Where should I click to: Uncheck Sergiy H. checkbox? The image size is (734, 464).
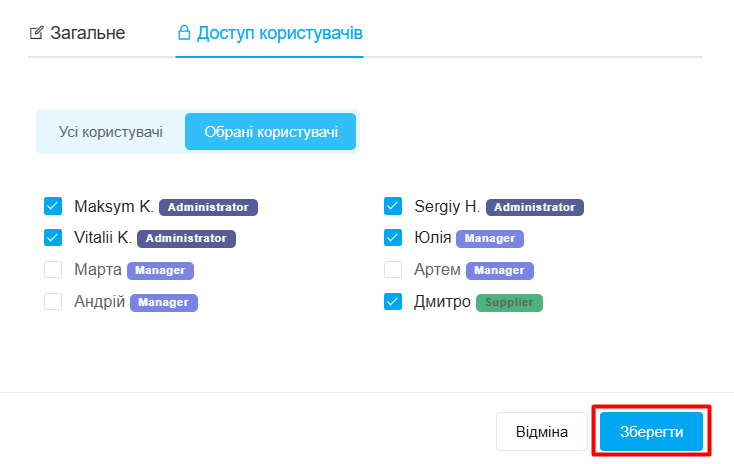(x=393, y=207)
